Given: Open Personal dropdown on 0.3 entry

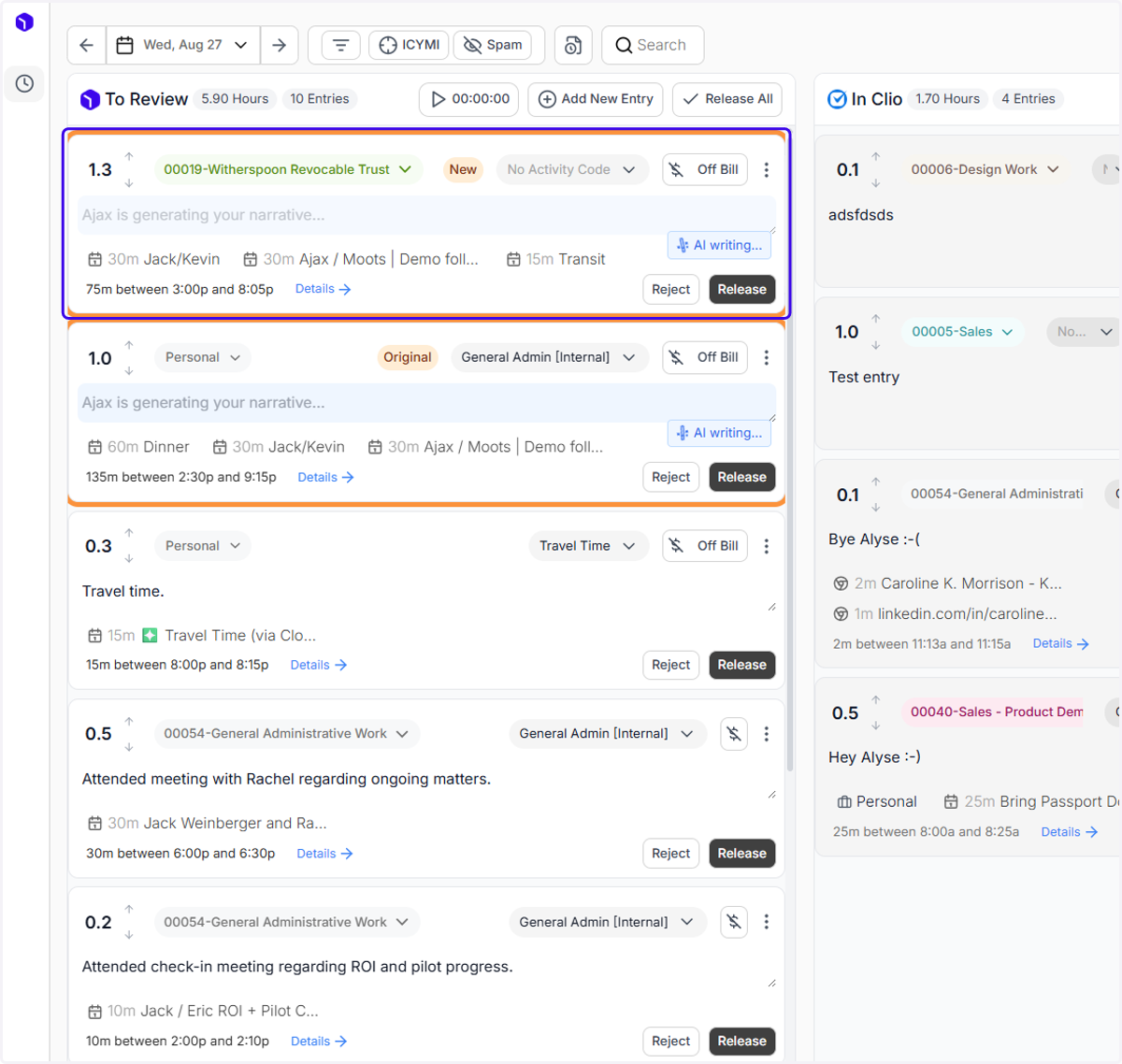Looking at the screenshot, I should pyautogui.click(x=202, y=546).
